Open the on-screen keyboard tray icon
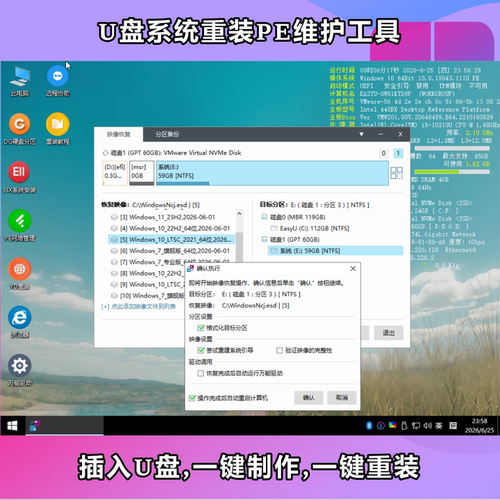 coord(453,426)
